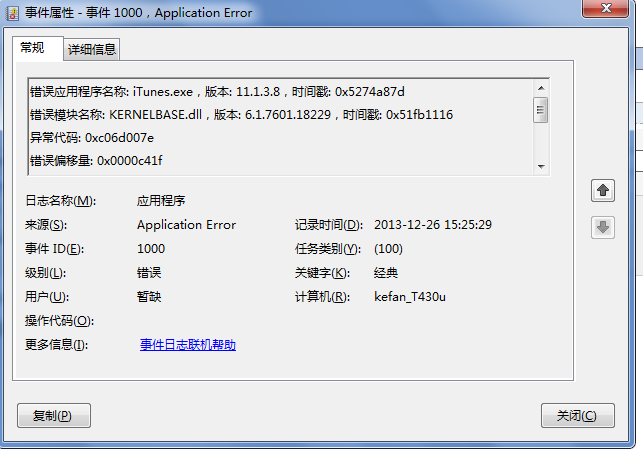Viewport: 643px width, 455px height.
Task: Show previous event with up arrow button
Action: click(x=602, y=191)
